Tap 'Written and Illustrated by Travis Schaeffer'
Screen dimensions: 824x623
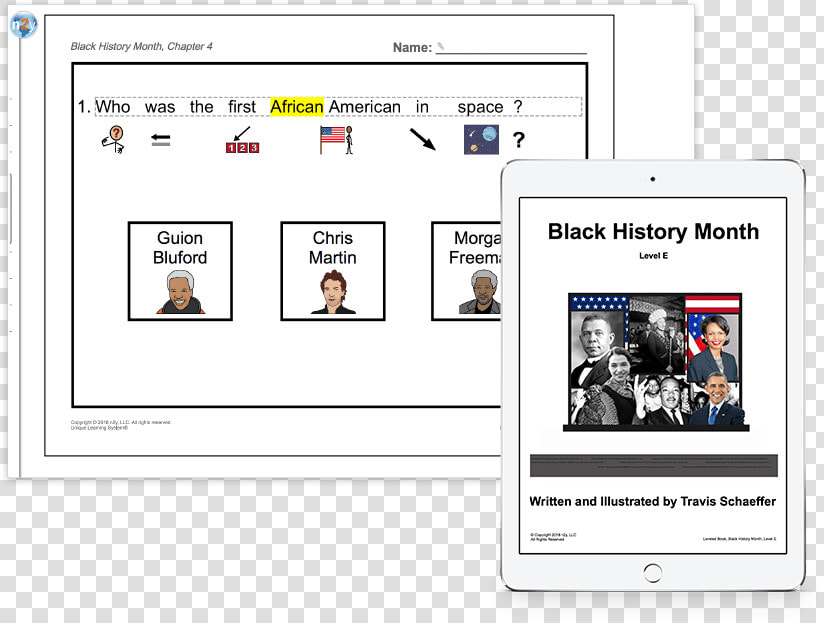(653, 501)
